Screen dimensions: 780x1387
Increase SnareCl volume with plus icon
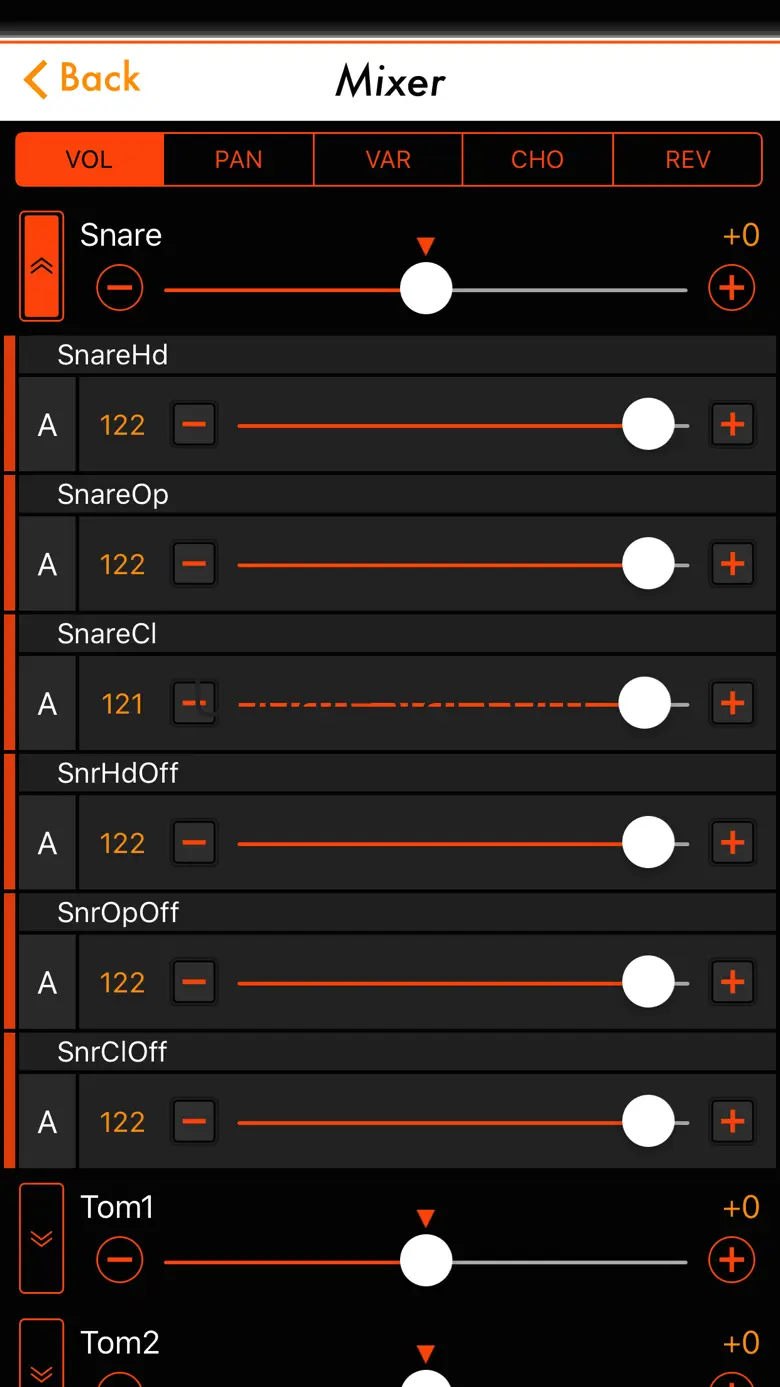pyautogui.click(x=732, y=704)
